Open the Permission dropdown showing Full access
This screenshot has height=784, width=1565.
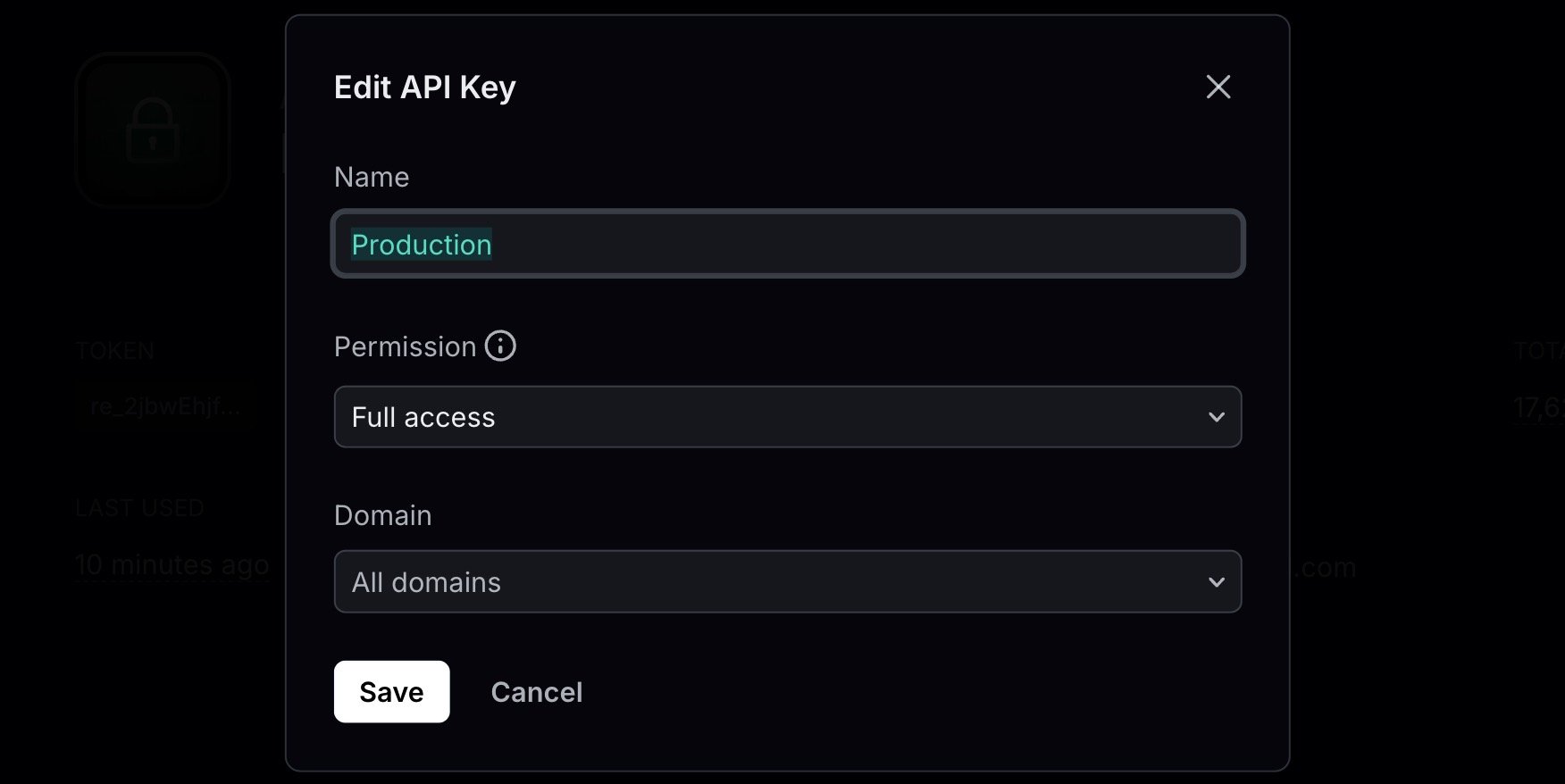point(788,417)
